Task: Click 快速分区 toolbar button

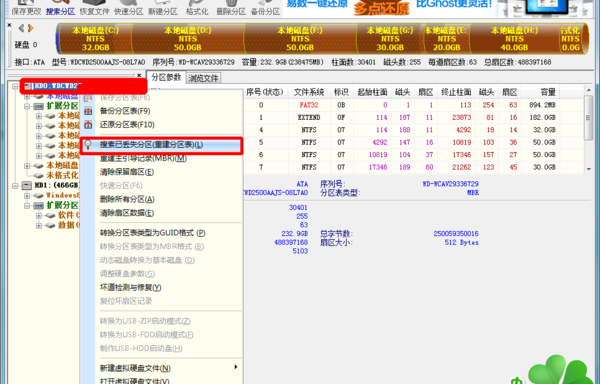Action: (129, 8)
